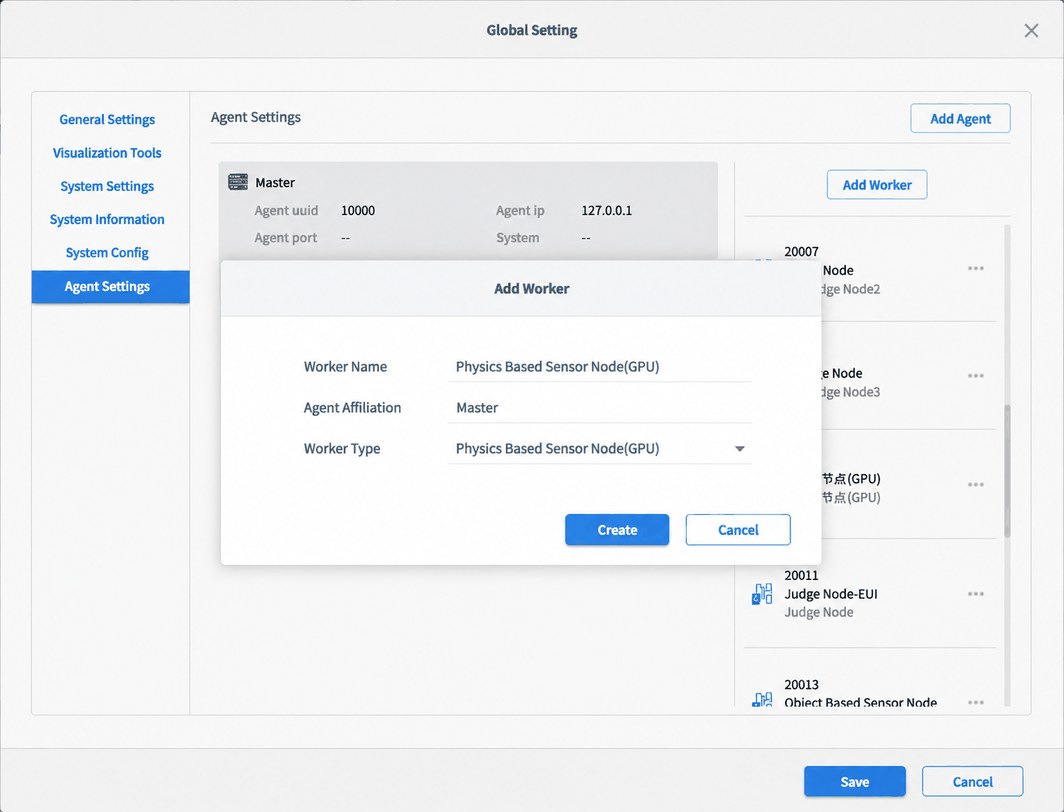Open the Worker Type dropdown
Screen dimensions: 1064x812
coord(600,448)
